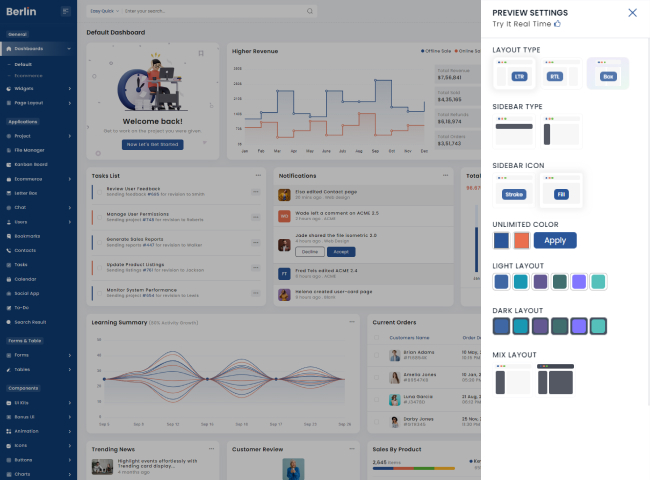
Task: Open the Easy Quick dropdown
Action: click(103, 11)
